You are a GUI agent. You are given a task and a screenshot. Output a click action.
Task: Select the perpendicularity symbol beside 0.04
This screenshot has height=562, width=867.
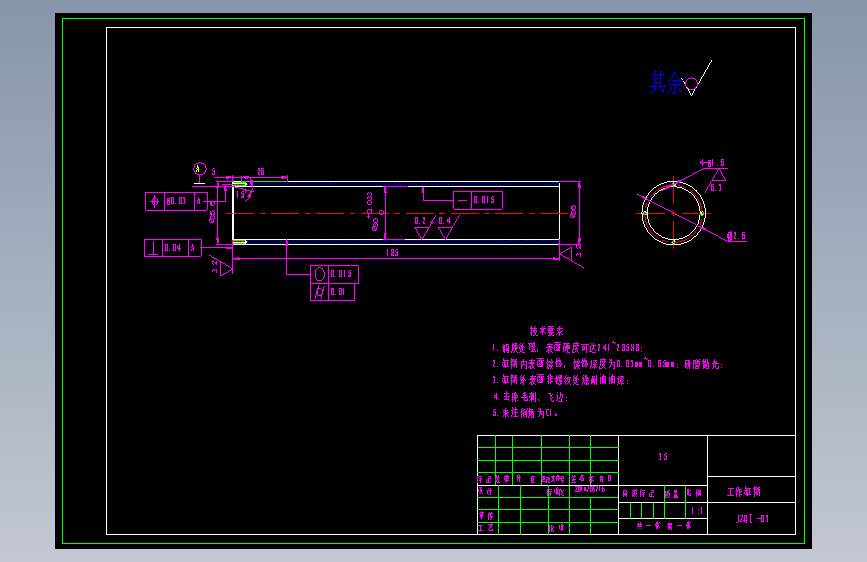(x=153, y=248)
